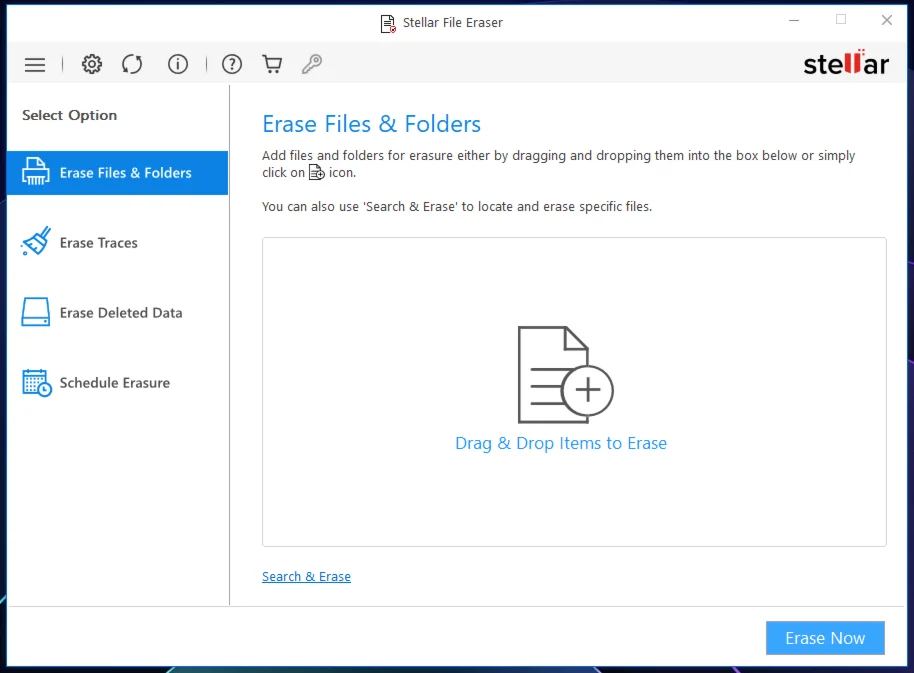914x673 pixels.
Task: Open Schedule Erasure option
Action: click(114, 383)
